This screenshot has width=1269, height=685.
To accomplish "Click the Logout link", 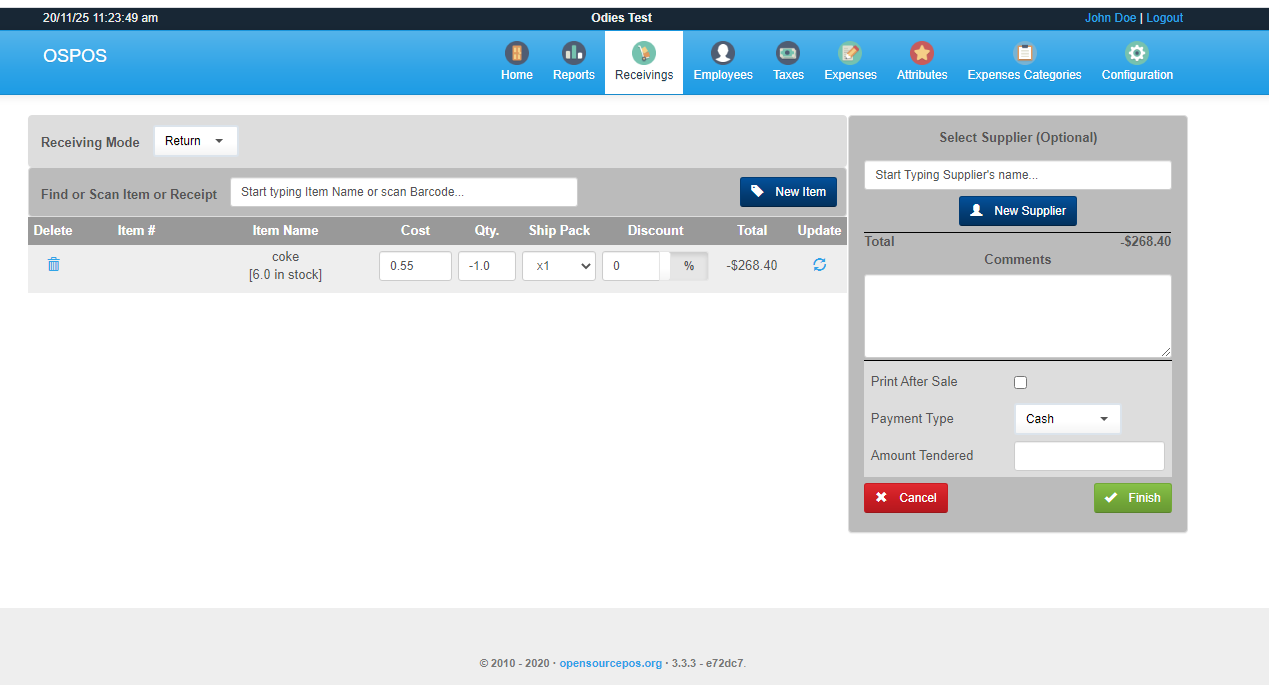I will click(x=1164, y=18).
